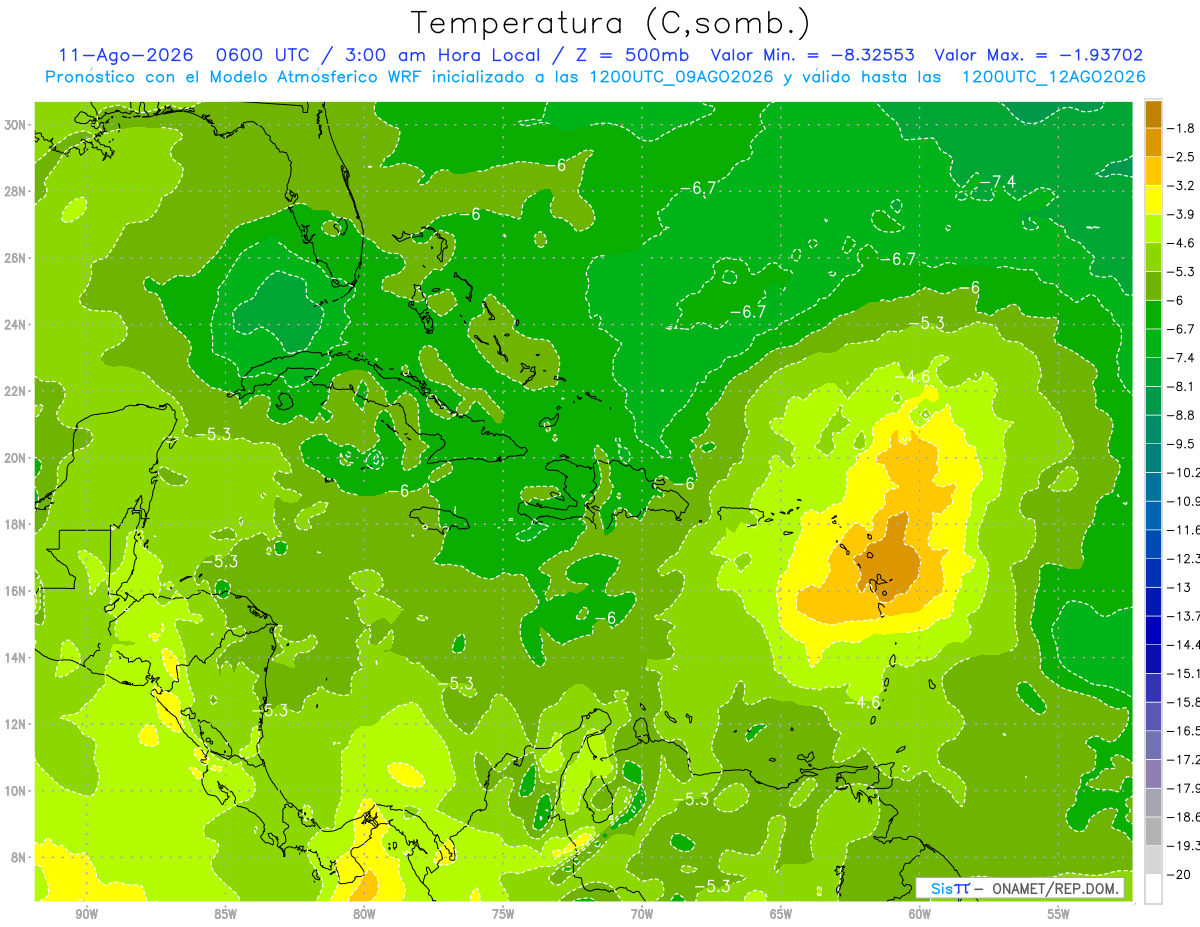Click the "8N" latitude axis label
This screenshot has width=1200, height=927.
coord(19,857)
